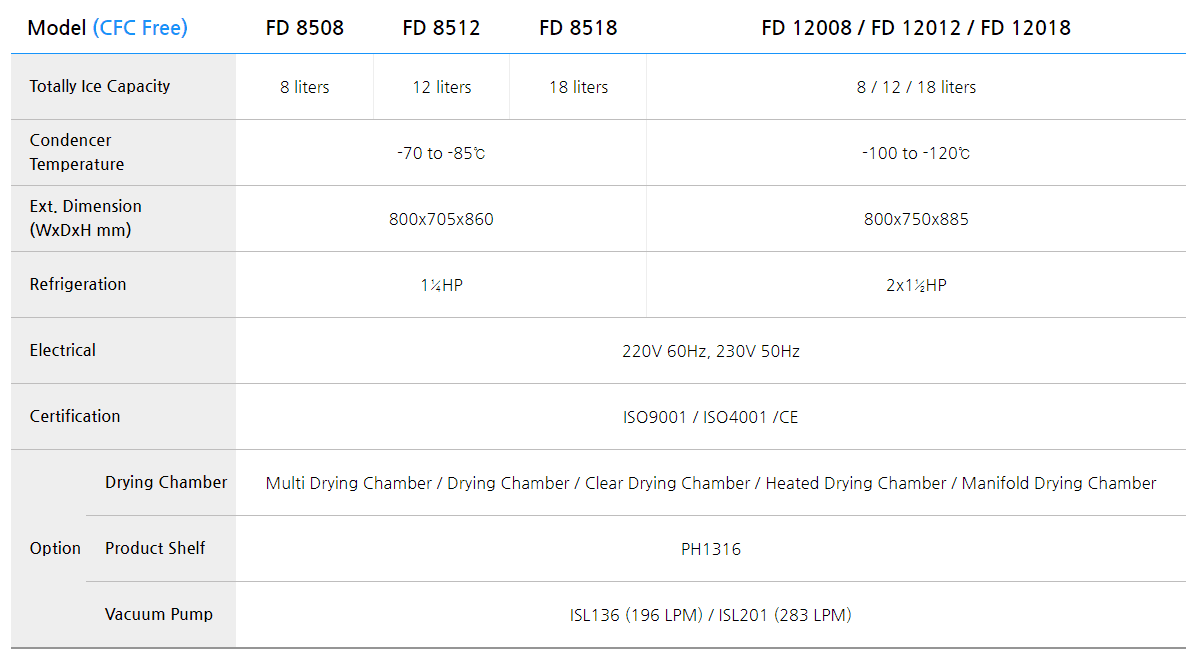
Task: Select the ISO9001 / ISO4001 /CE certification text
Action: click(711, 417)
